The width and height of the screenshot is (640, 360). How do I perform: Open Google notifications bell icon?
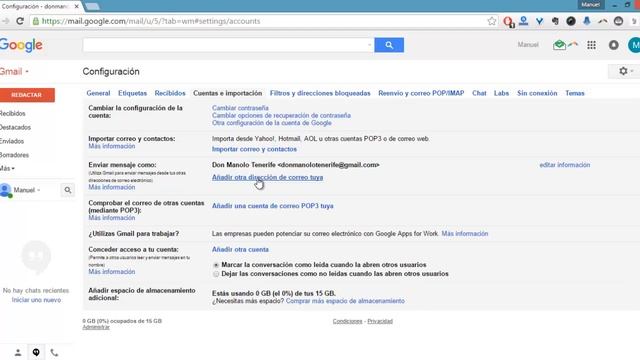[613, 45]
